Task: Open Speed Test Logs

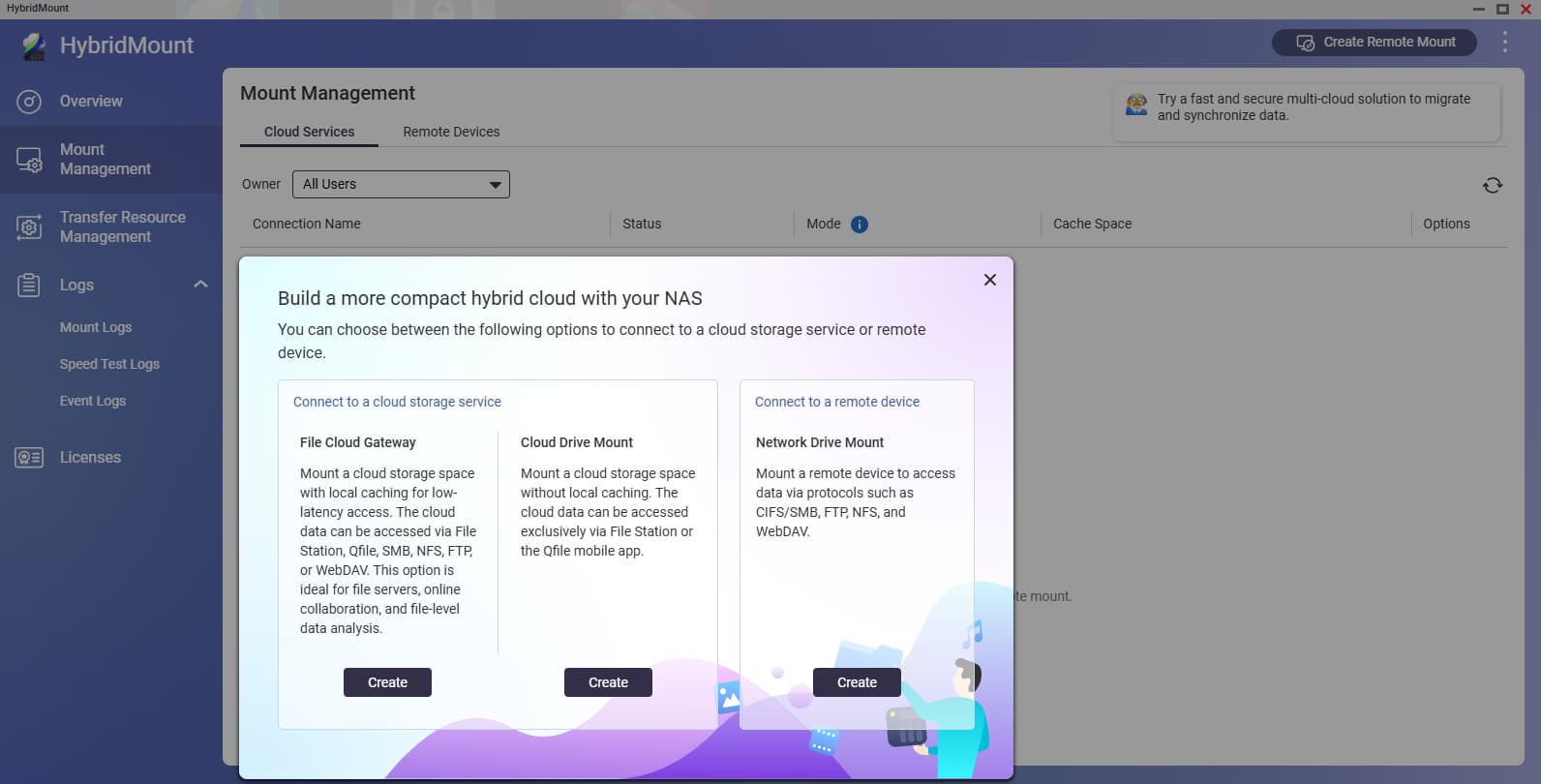Action: click(x=109, y=364)
